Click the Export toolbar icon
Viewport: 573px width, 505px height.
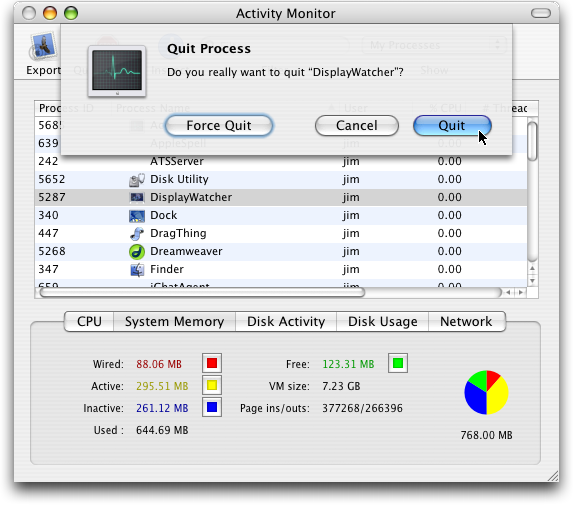[x=43, y=46]
